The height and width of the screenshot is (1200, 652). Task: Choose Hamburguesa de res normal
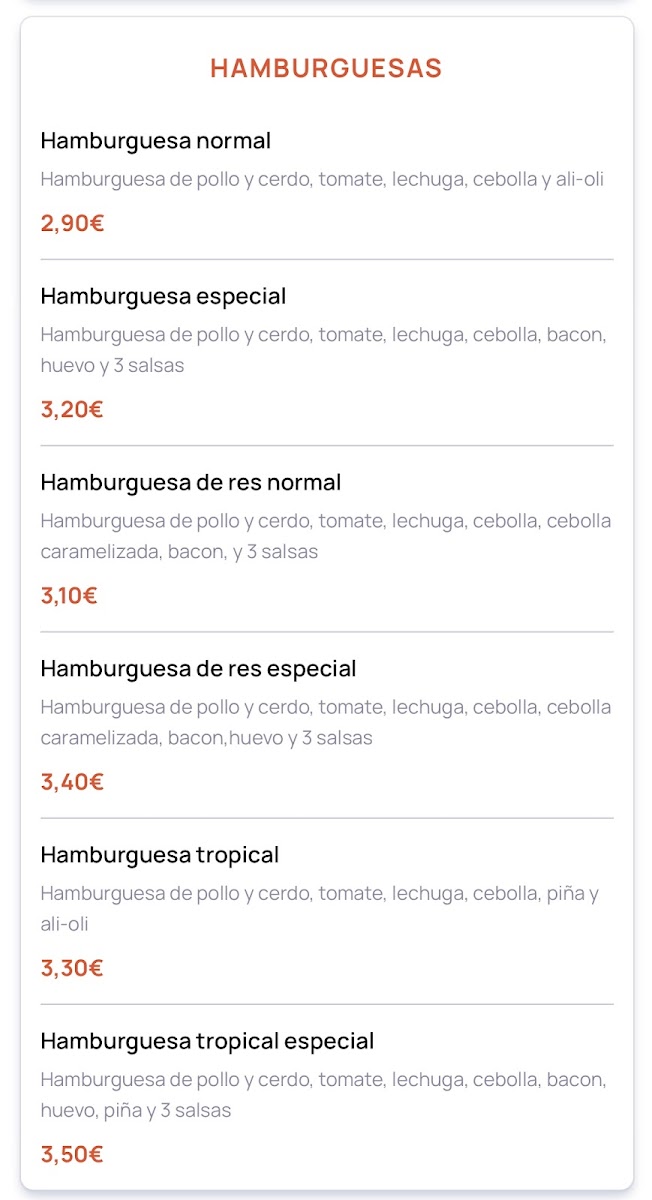tap(190, 483)
